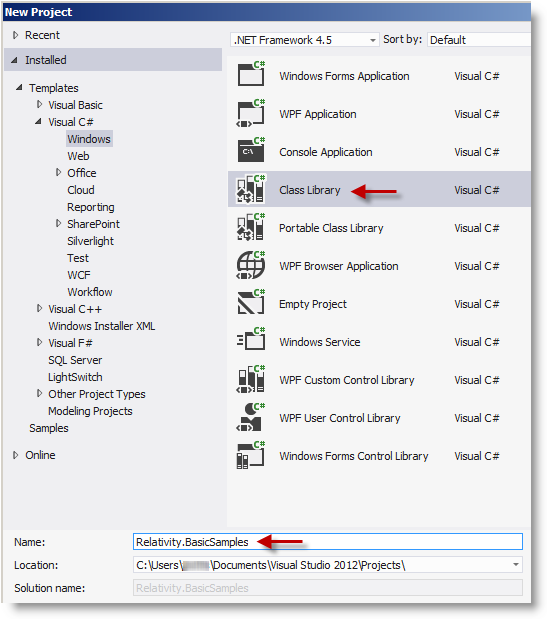The height and width of the screenshot is (619, 547).
Task: Click the WPF Application template icon
Action: click(251, 113)
